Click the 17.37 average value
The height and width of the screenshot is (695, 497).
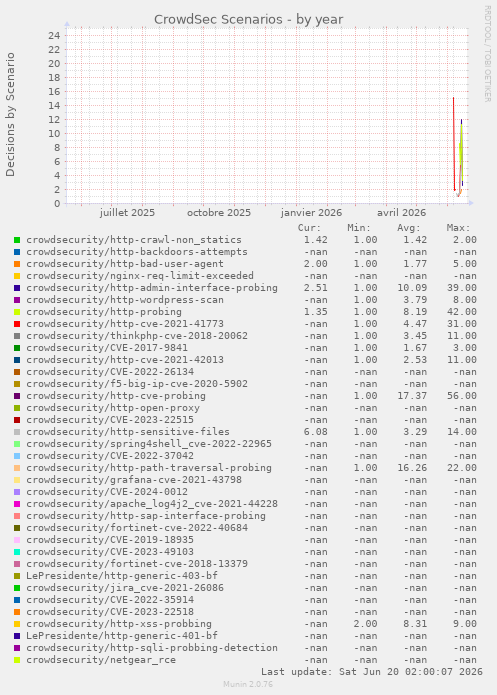pyautogui.click(x=412, y=396)
